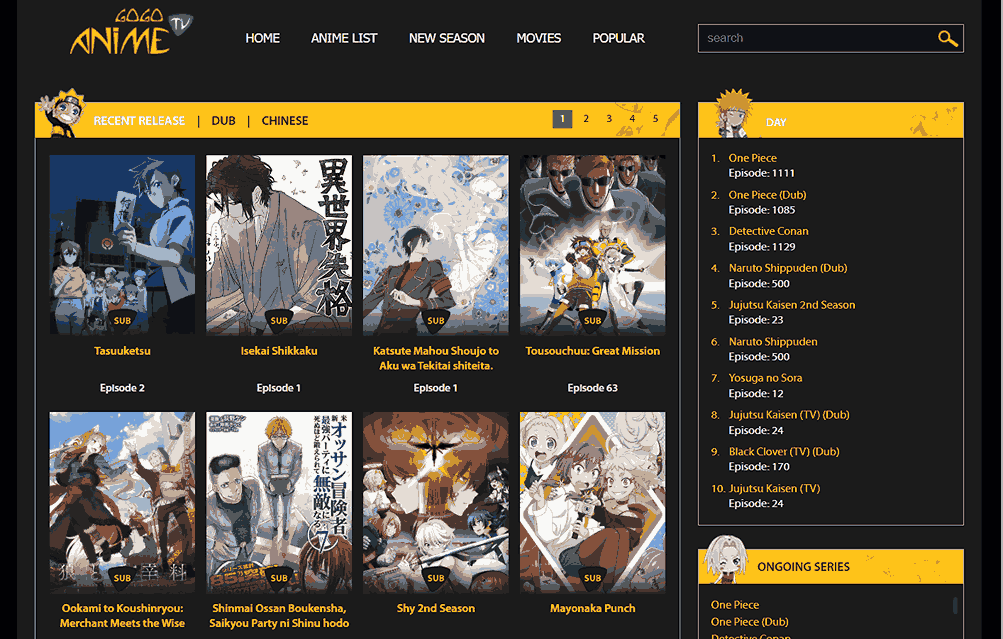Screen dimensions: 1003x639
Task: Click the SUB badge on Mayonaka Punch poster
Action: click(592, 578)
